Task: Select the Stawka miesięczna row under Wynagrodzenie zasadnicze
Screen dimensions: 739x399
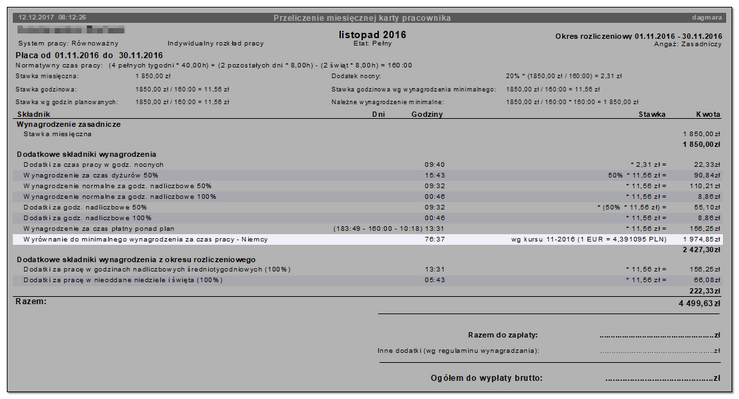Action: pos(368,134)
